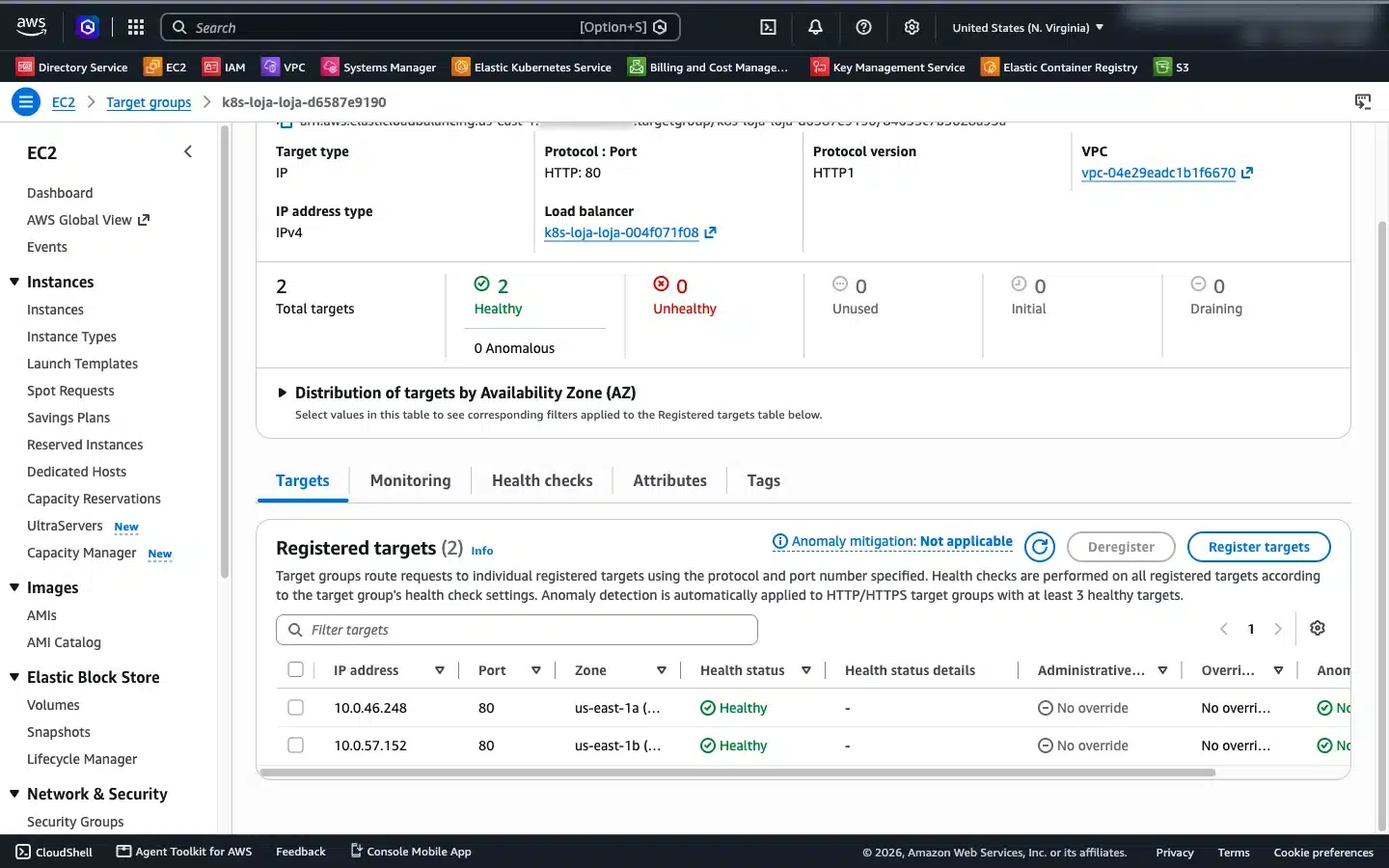Viewport: 1389px width, 868px height.
Task: Open the EC2 shortcut in favorites bar
Action: [x=165, y=67]
